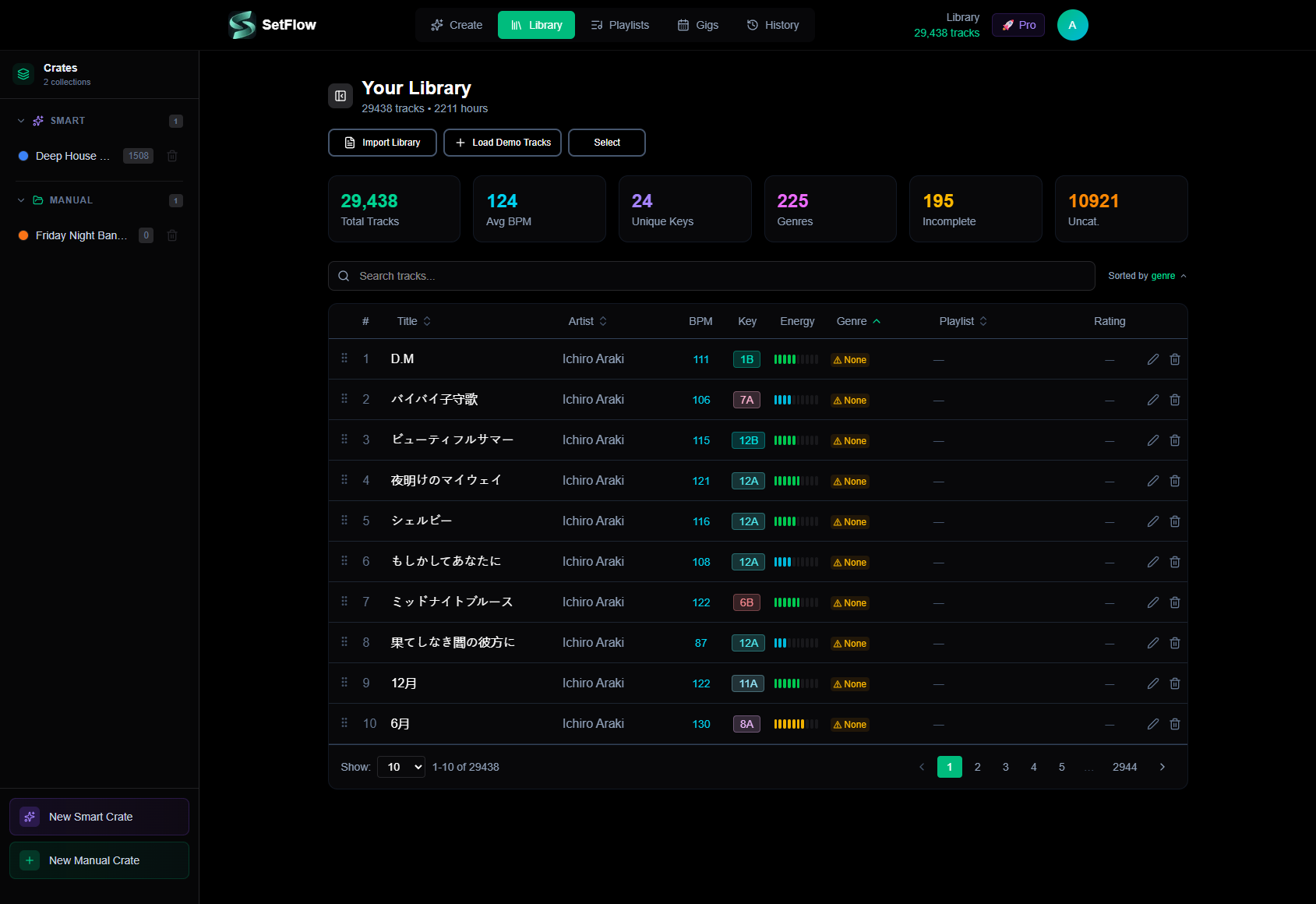Delete Deep House crate via trash icon

[x=172, y=156]
